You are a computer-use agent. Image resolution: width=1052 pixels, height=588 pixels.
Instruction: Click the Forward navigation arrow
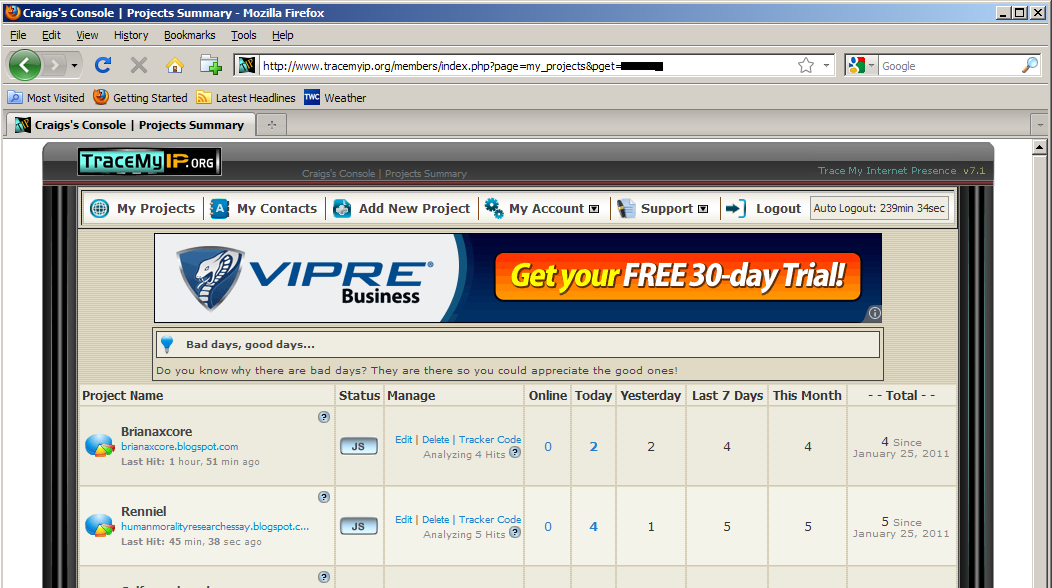tap(55, 65)
